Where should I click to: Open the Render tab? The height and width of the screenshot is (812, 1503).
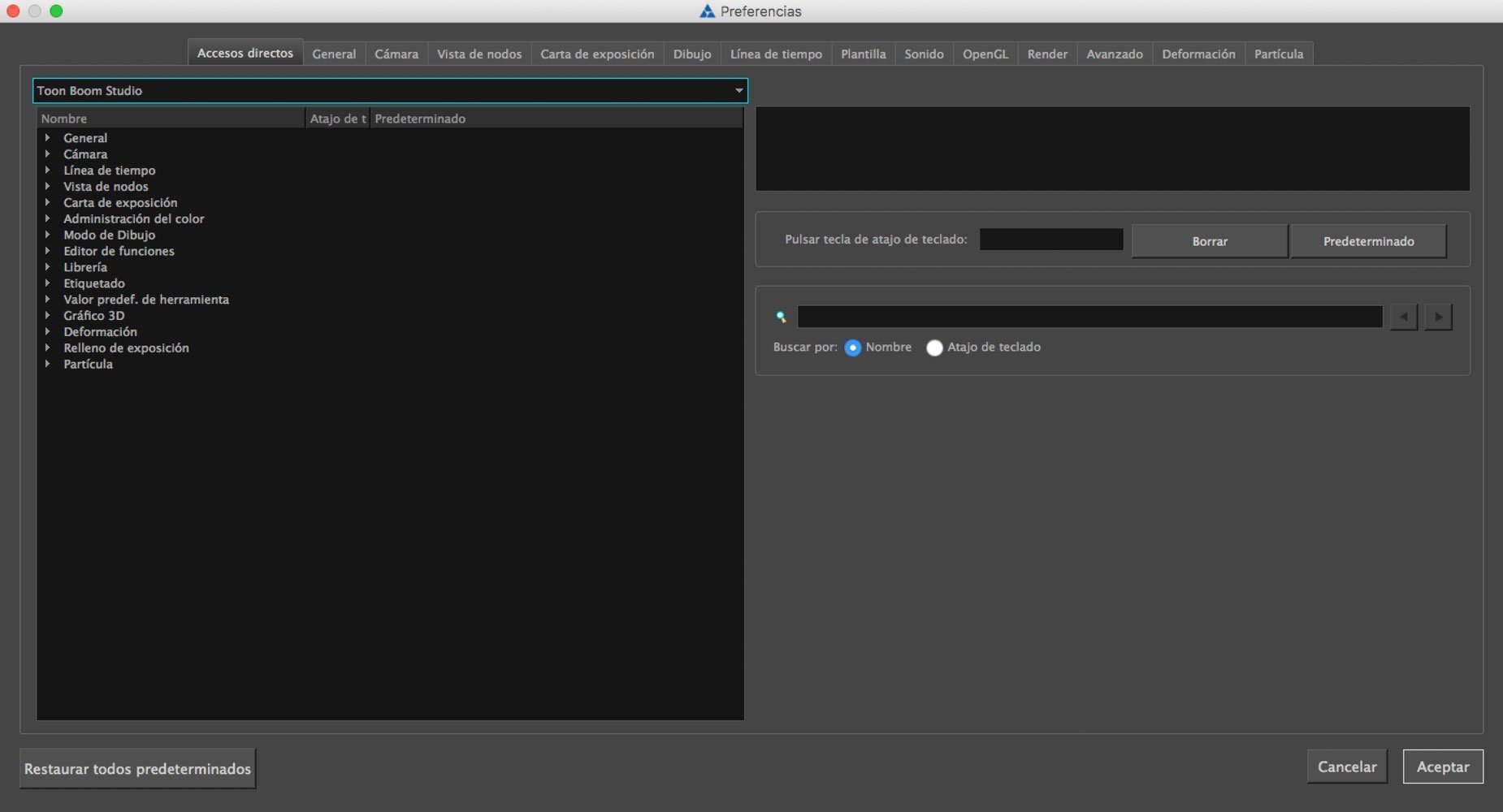[x=1047, y=54]
